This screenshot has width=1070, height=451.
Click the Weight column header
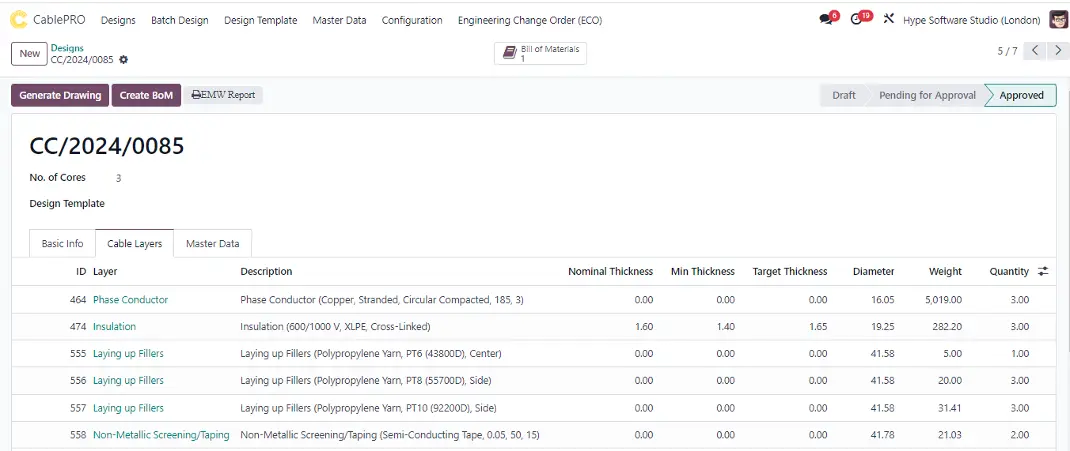tap(945, 272)
